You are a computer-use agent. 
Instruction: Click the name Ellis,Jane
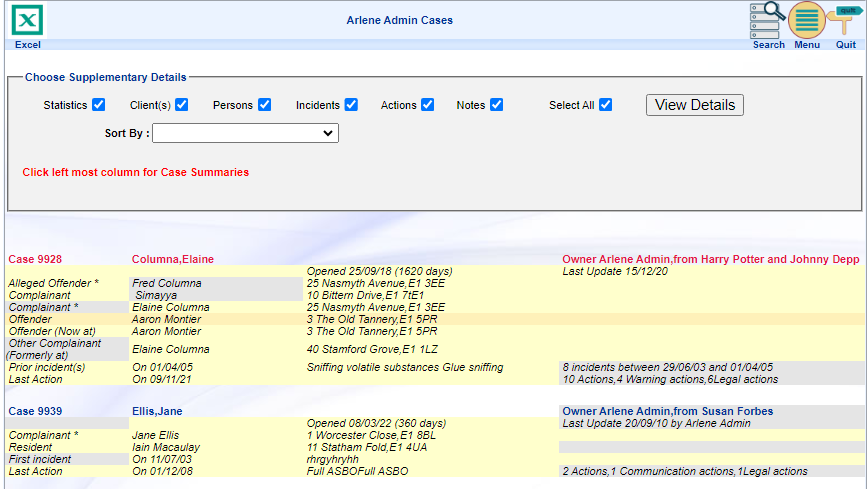click(x=157, y=411)
